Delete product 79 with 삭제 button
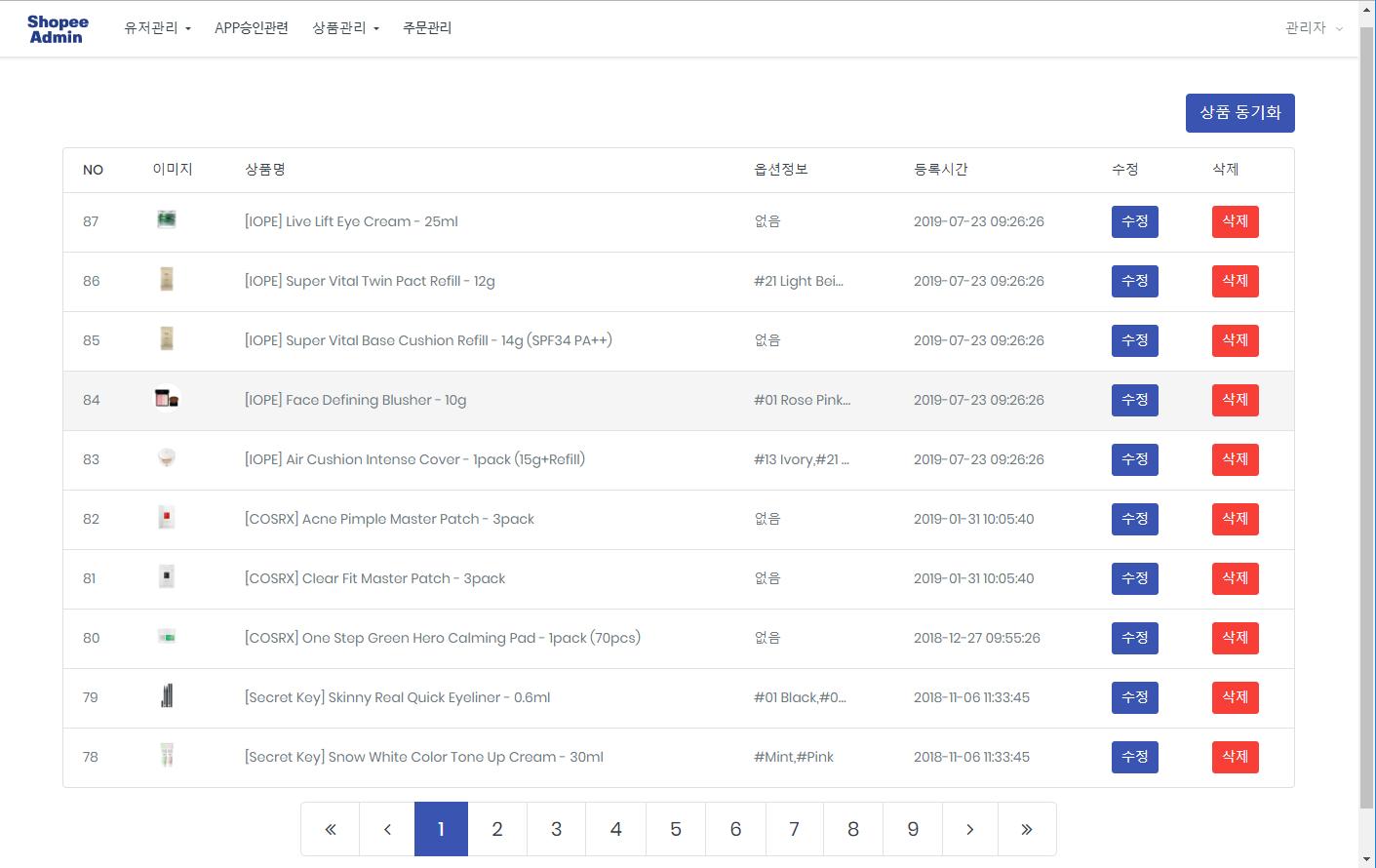1376x868 pixels. pos(1235,697)
